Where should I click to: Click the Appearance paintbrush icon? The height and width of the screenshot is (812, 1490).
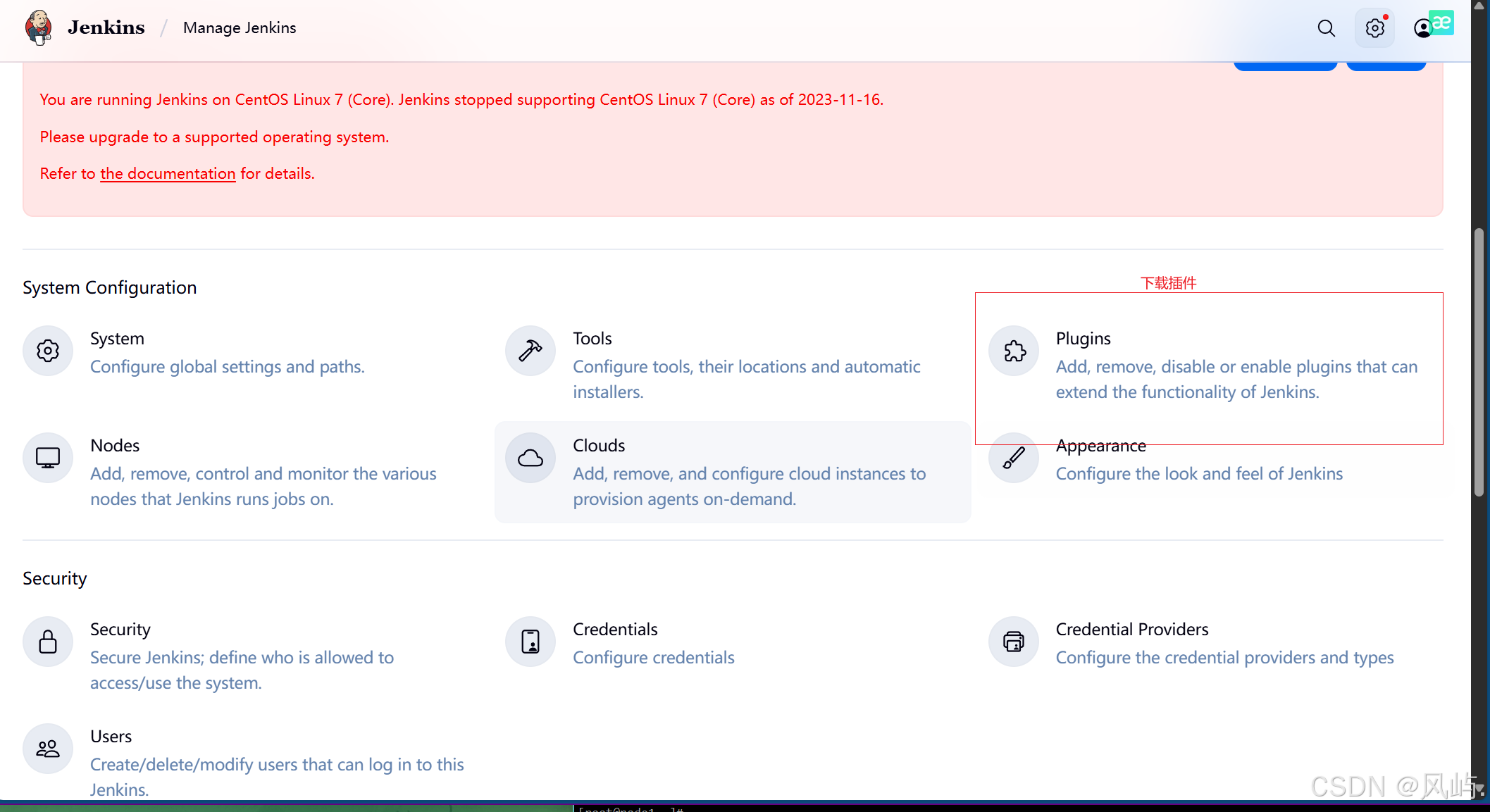pyautogui.click(x=1014, y=458)
